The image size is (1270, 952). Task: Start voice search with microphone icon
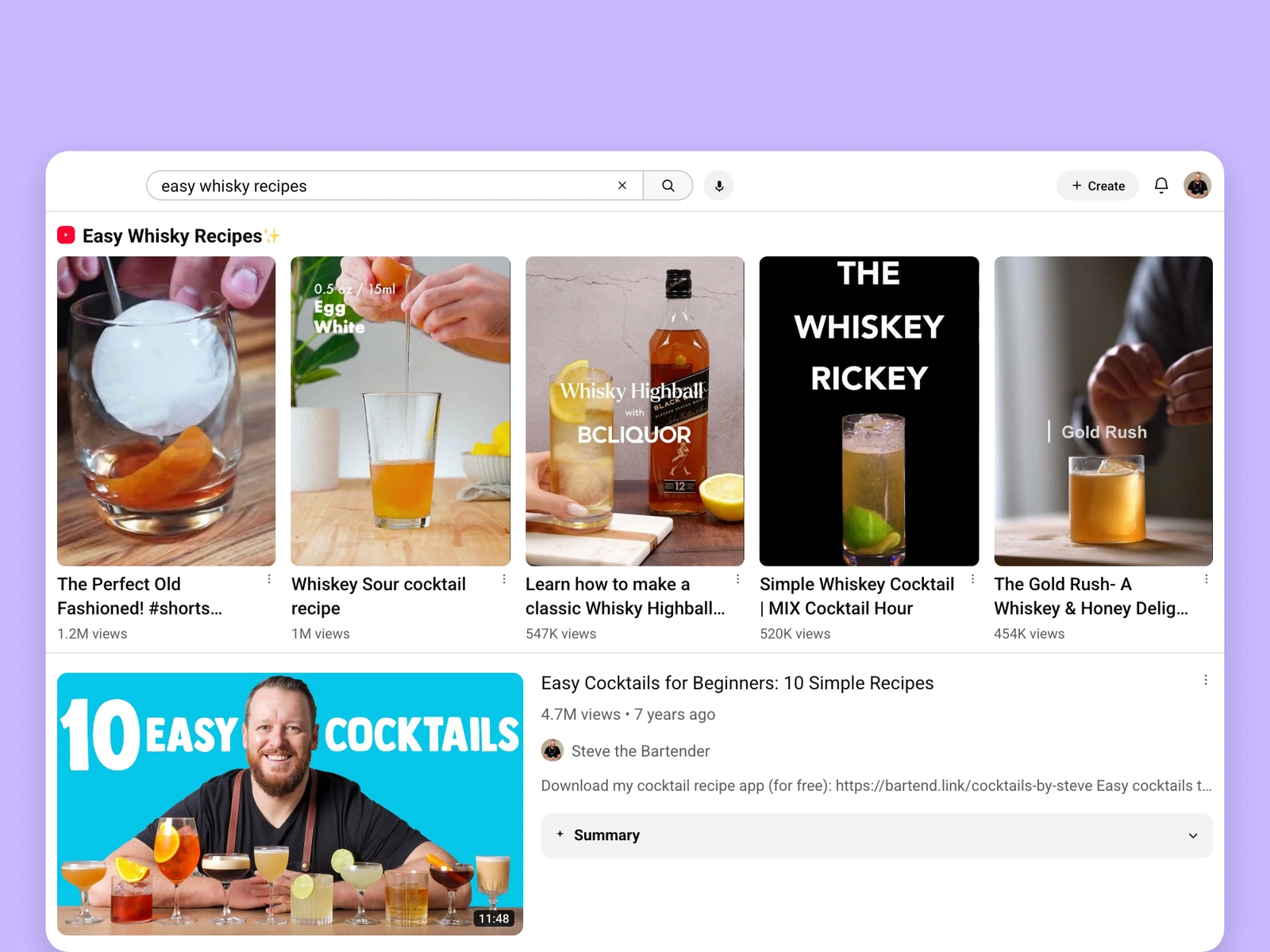719,186
